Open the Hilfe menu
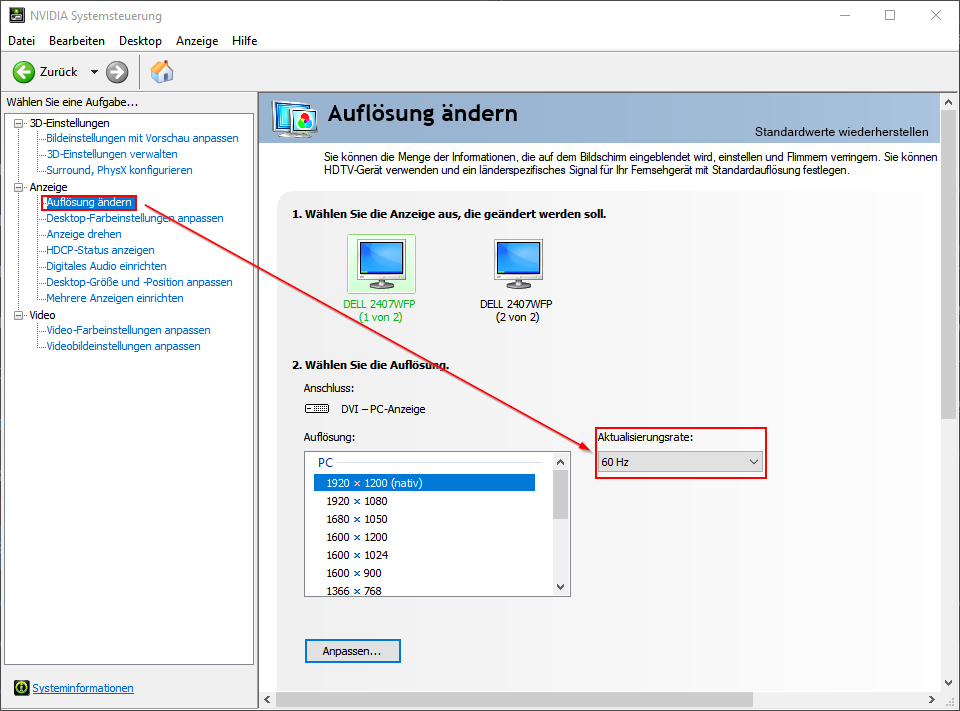This screenshot has width=960, height=711. (x=244, y=40)
